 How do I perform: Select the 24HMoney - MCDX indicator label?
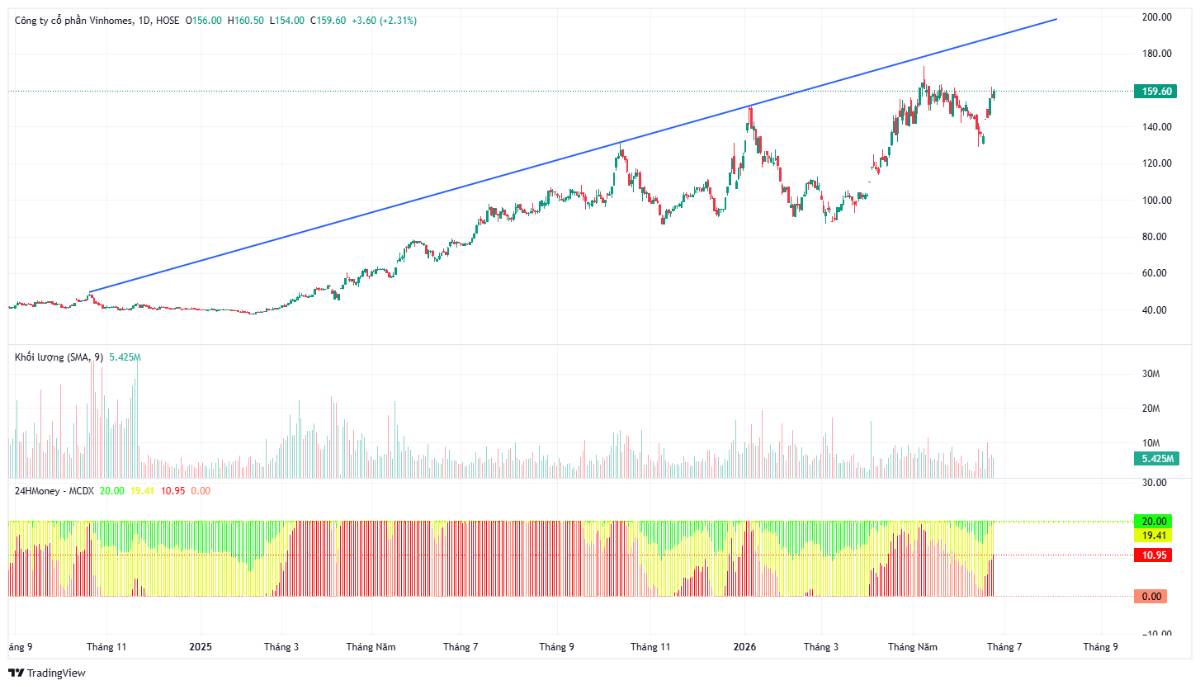54,491
